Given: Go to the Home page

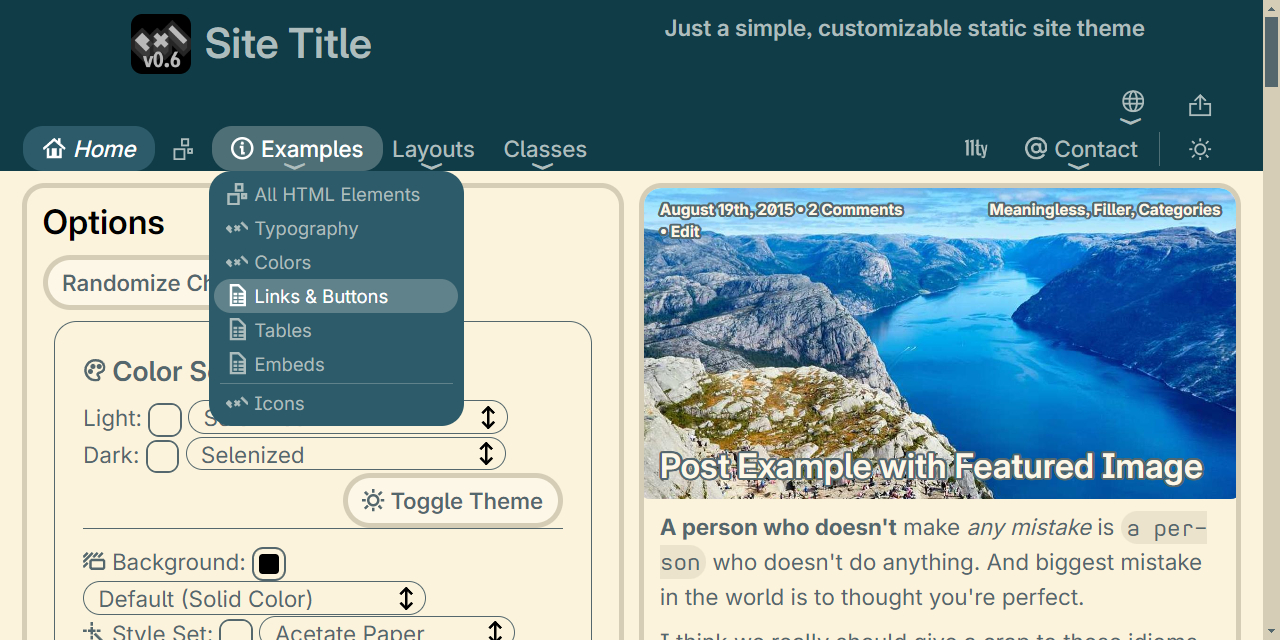Looking at the screenshot, I should click(x=89, y=149).
